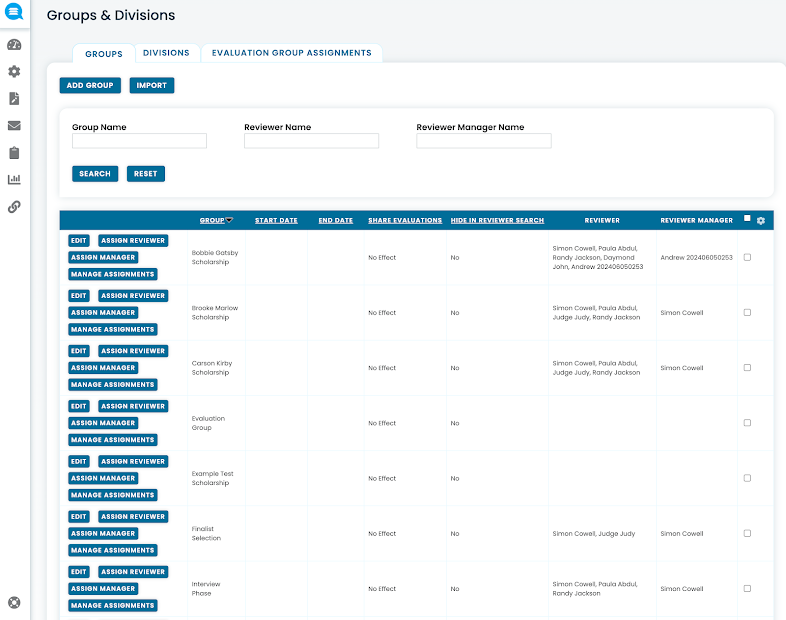Click the 'Interview Phase' group name

(x=206, y=588)
